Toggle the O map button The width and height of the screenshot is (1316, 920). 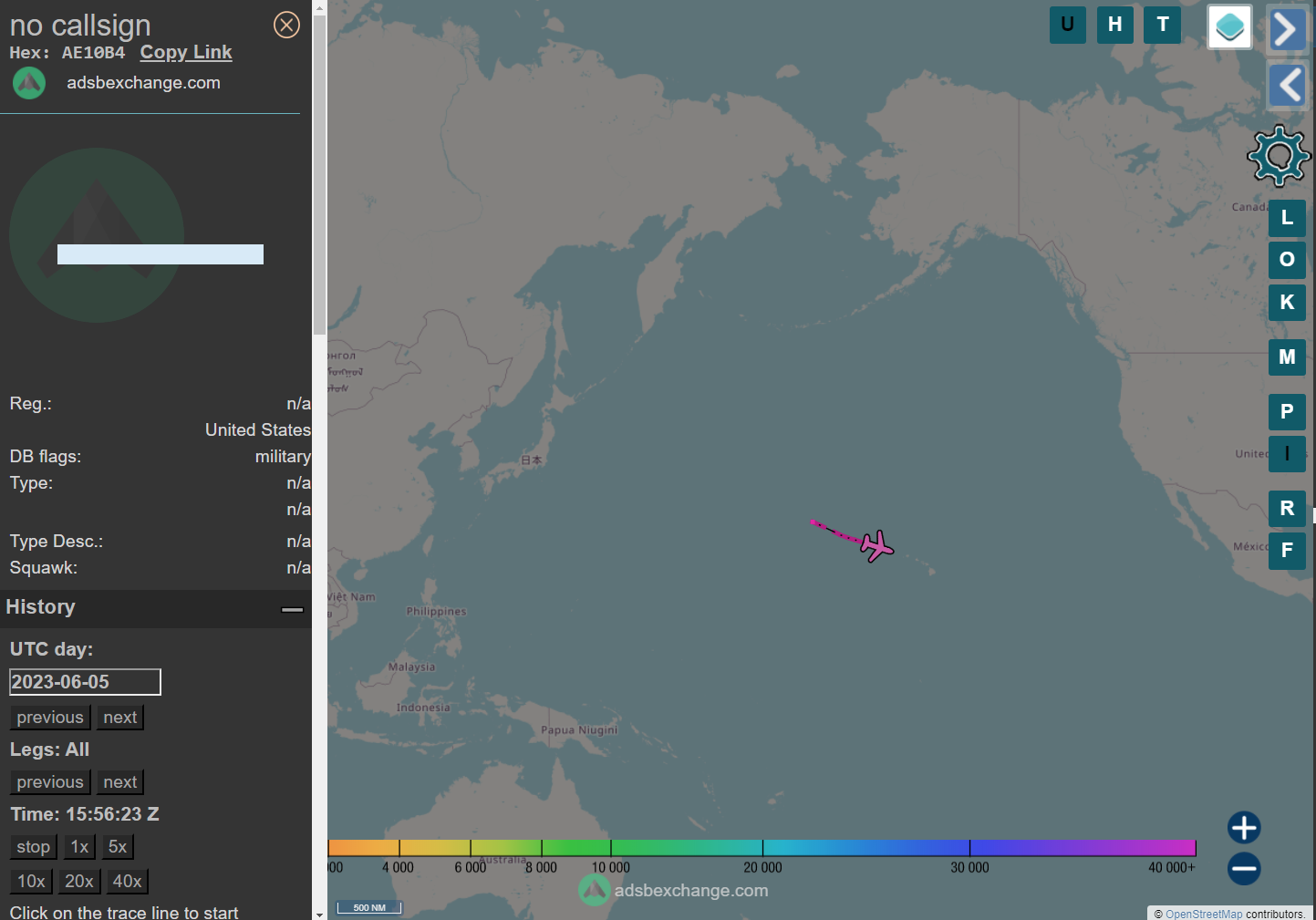coord(1287,260)
